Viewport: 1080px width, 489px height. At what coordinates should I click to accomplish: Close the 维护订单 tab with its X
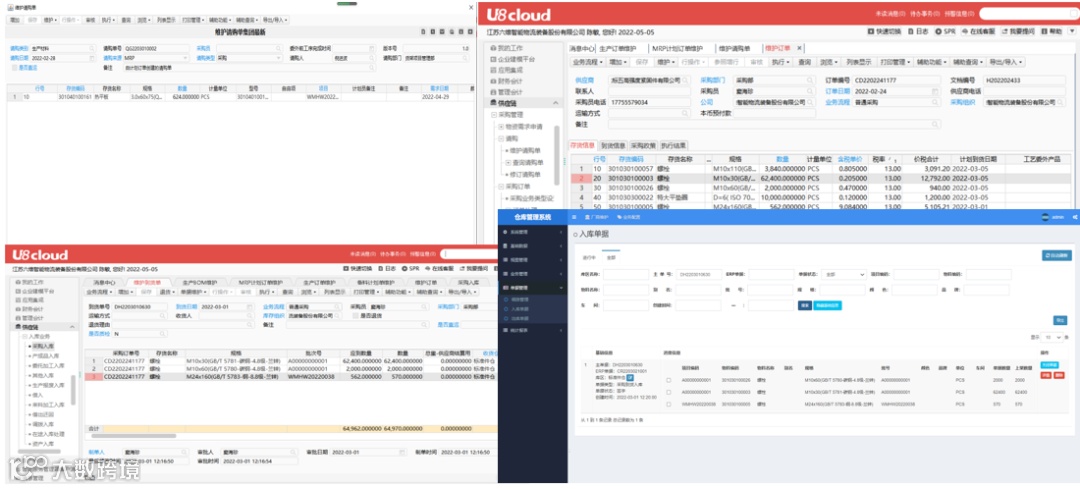(799, 48)
